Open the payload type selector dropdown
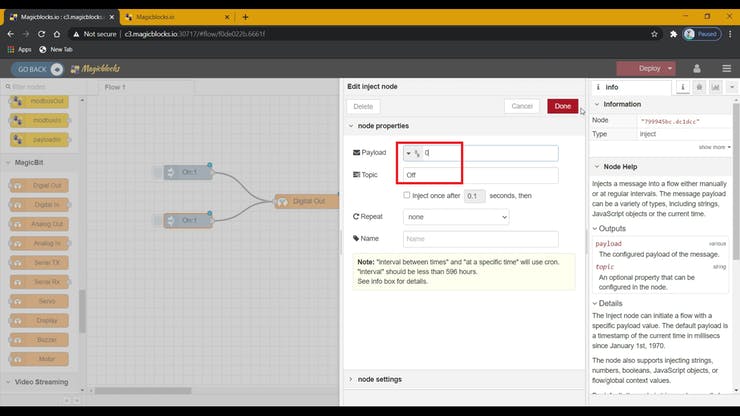The width and height of the screenshot is (740, 416). 412,153
